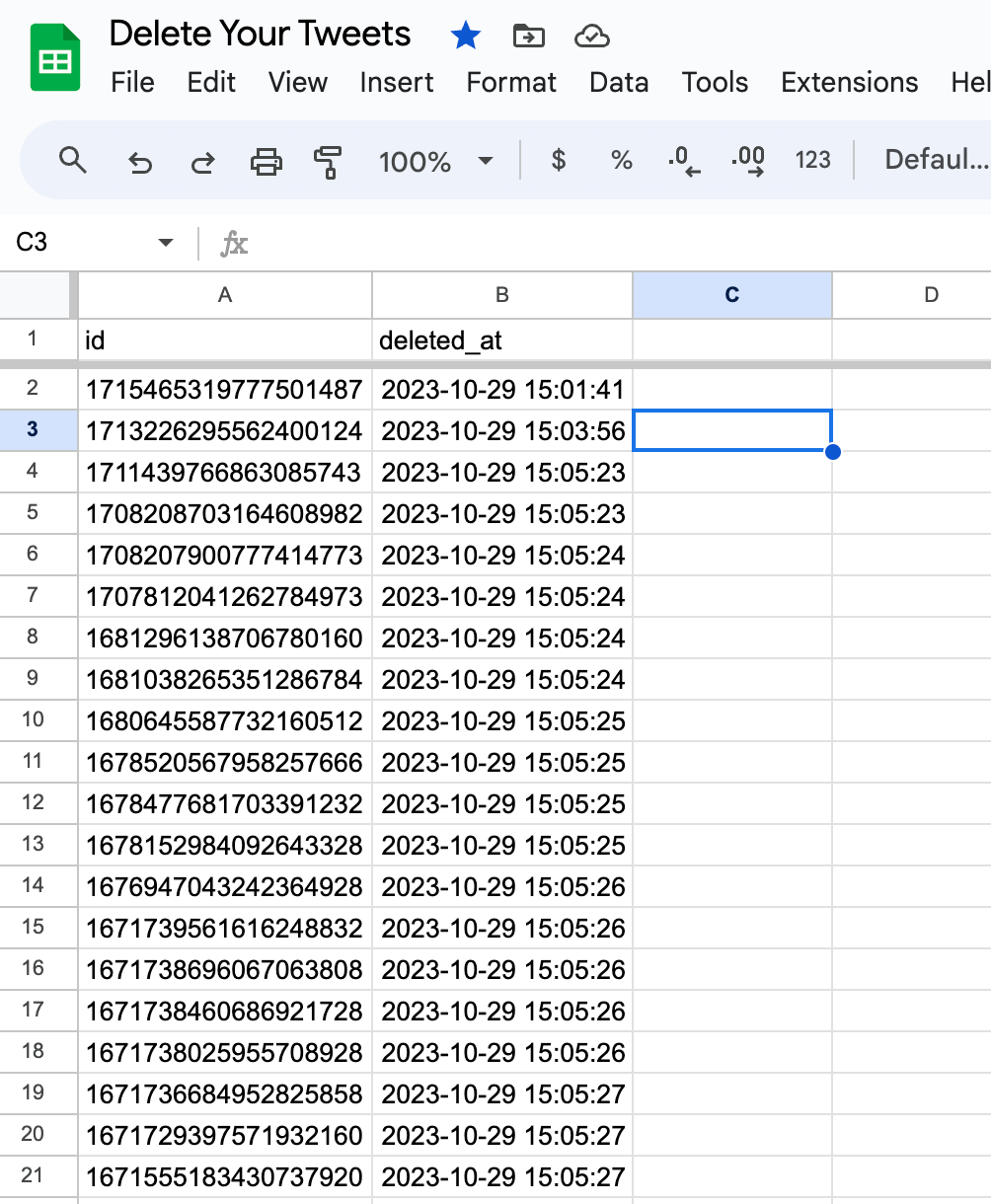The image size is (991, 1204).
Task: Expand the name box dropdown arrow
Action: click(166, 243)
